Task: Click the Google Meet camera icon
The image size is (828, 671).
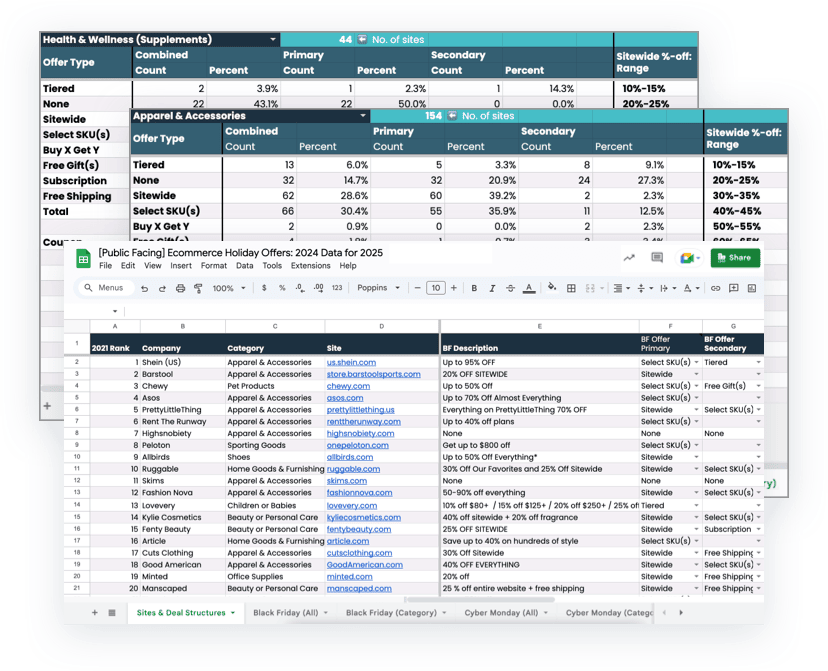Action: coord(687,258)
